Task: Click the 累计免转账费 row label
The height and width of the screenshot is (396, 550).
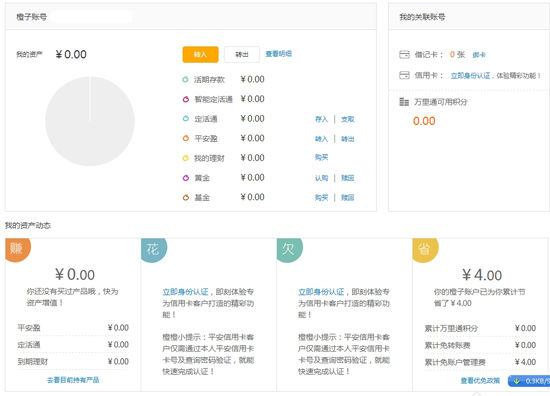Action: [x=447, y=345]
